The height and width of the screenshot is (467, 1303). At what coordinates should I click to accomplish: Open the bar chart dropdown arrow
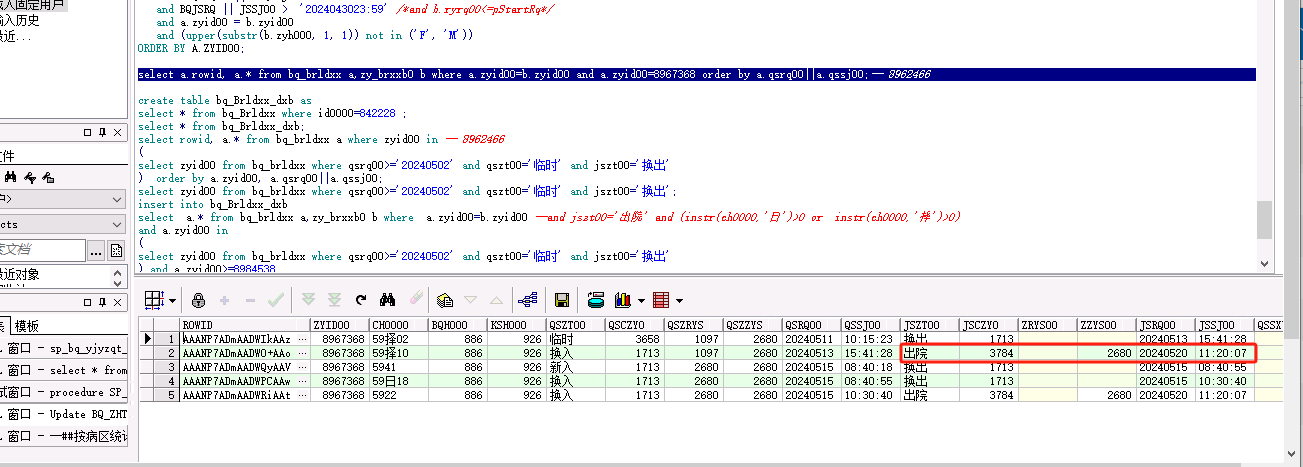(x=640, y=300)
